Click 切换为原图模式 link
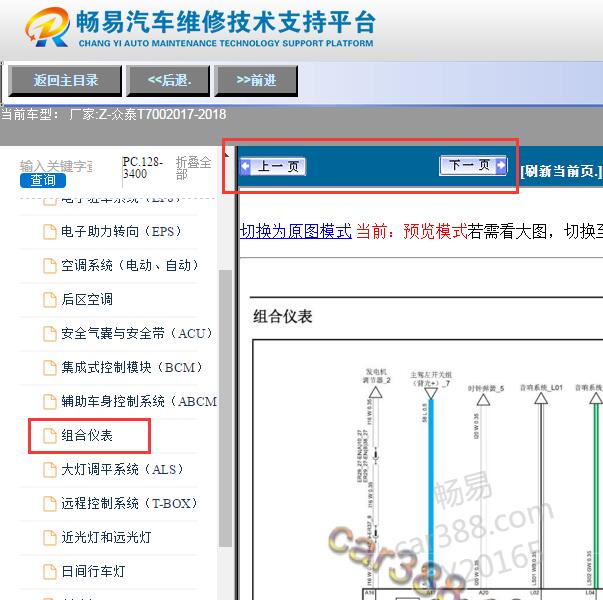Image resolution: width=603 pixels, height=600 pixels. (295, 231)
